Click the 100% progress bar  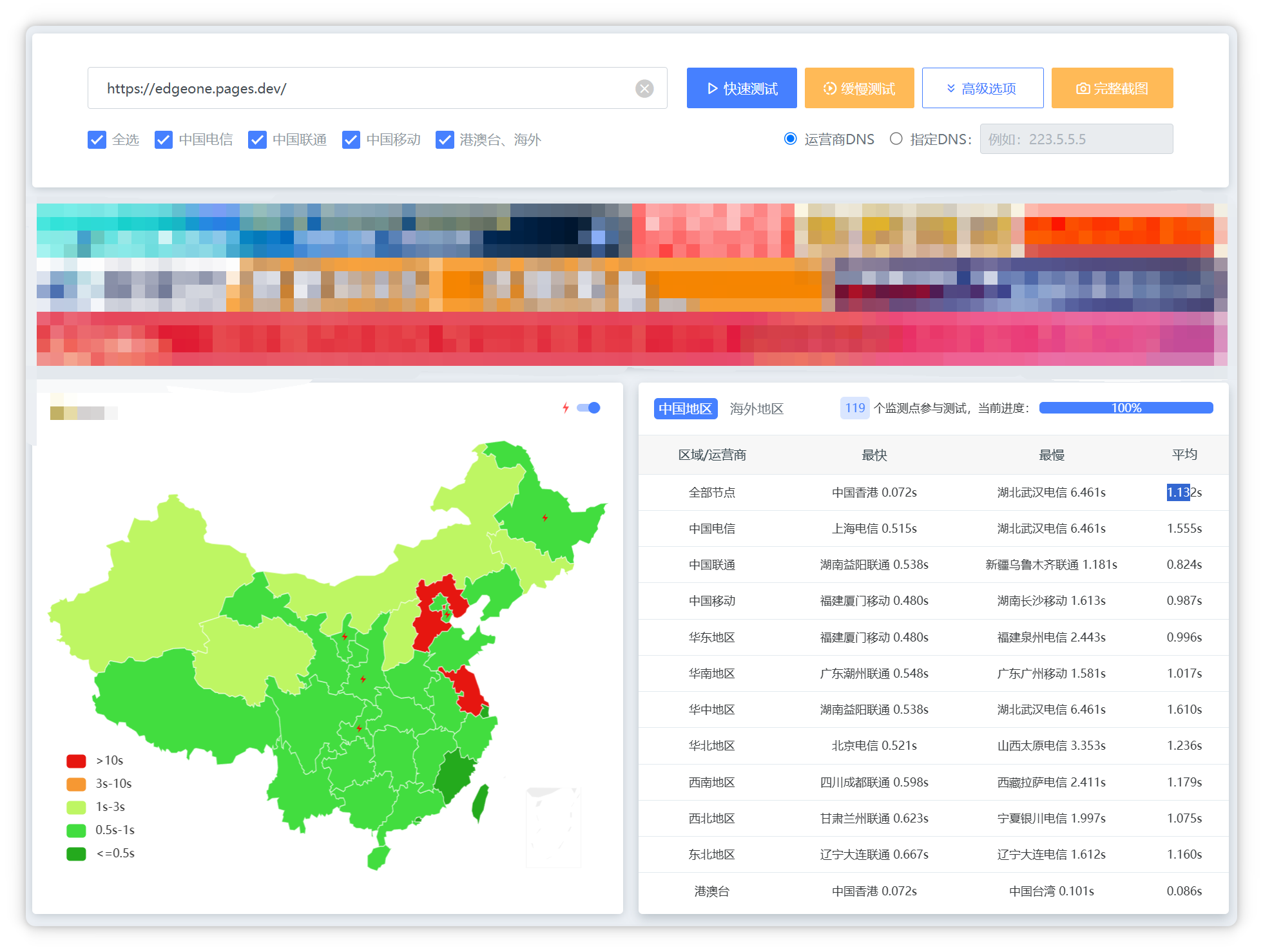coord(1126,408)
